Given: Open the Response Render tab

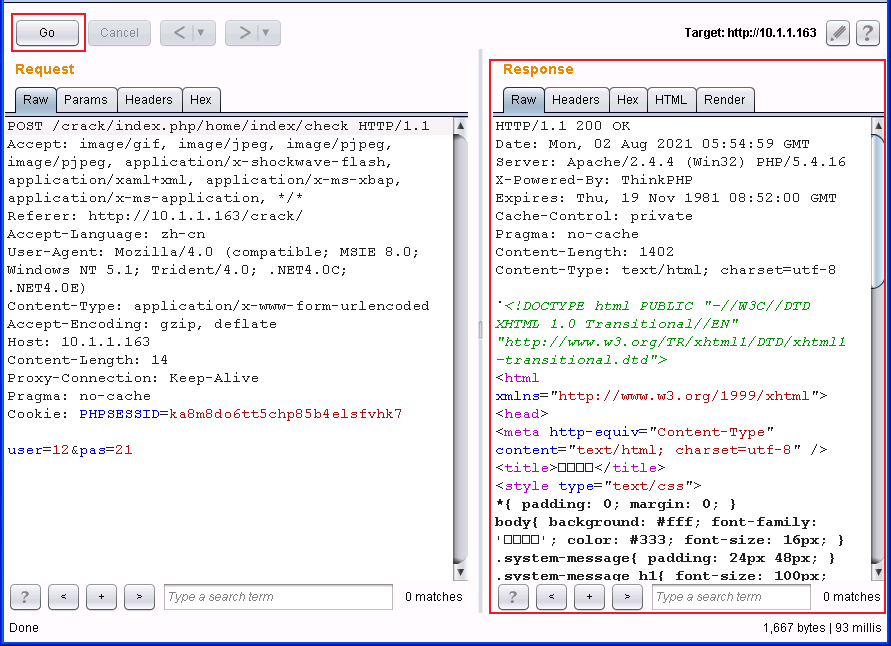Looking at the screenshot, I should 725,100.
